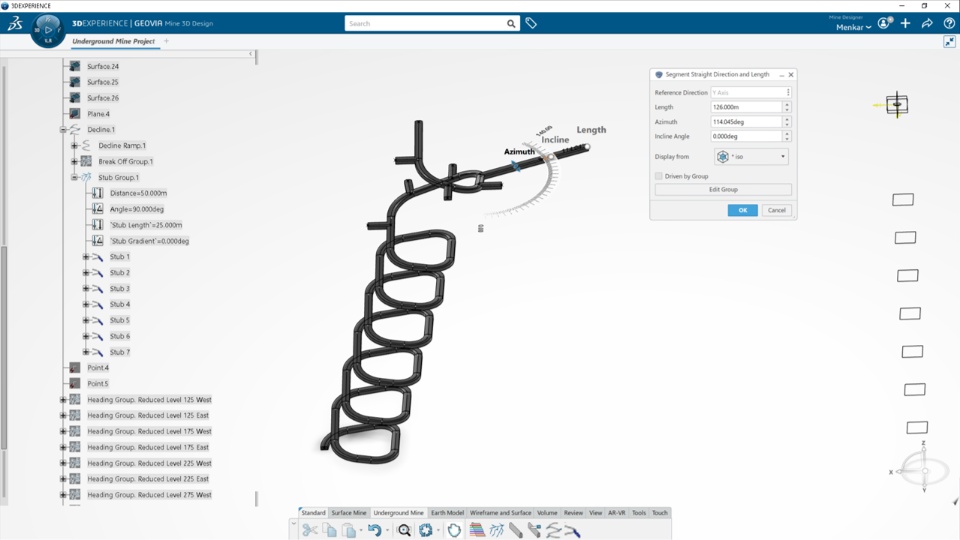Open the Undo history dropdown arrow

(x=387, y=530)
